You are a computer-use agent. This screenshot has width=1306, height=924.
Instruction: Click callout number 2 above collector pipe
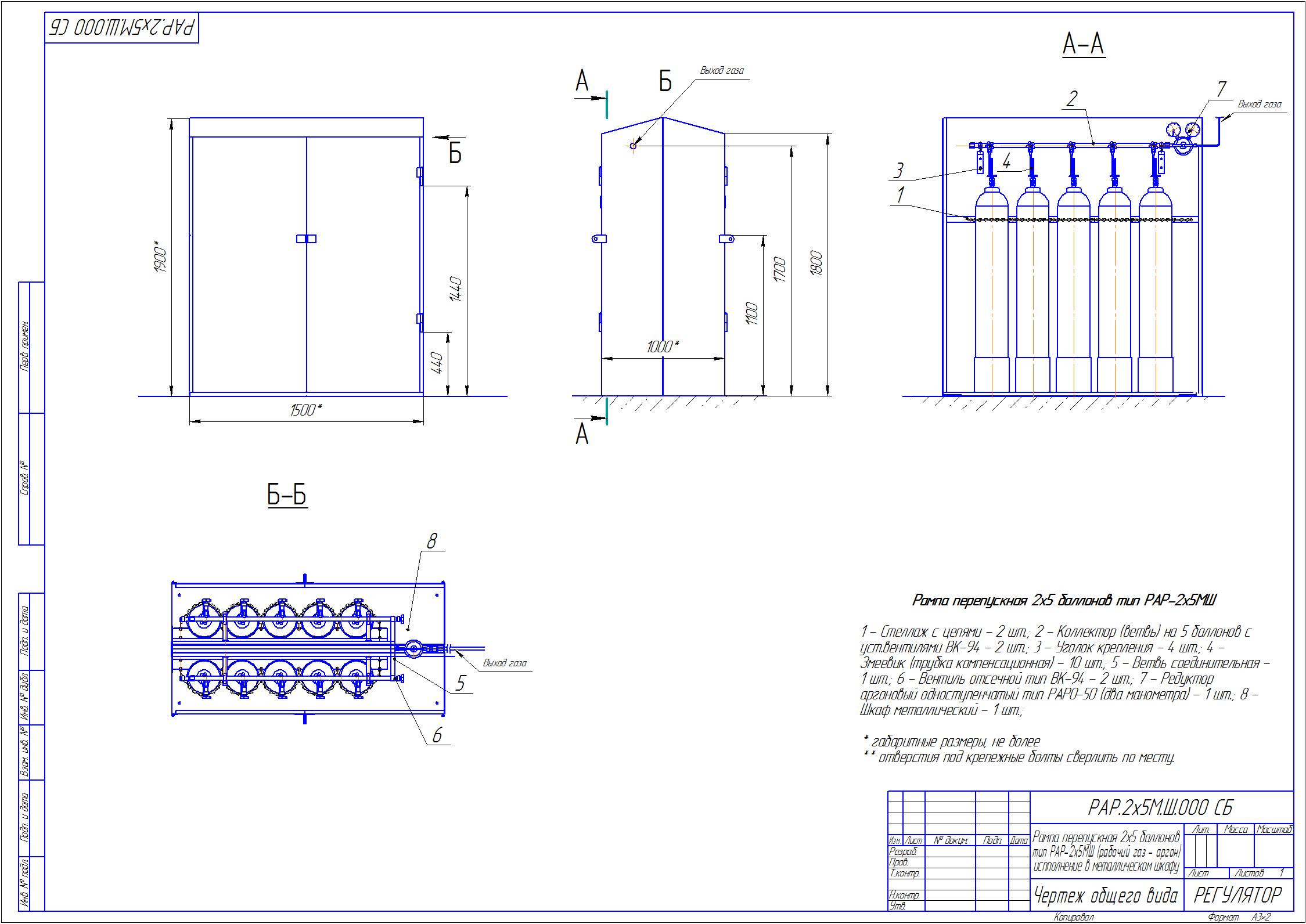pyautogui.click(x=1072, y=98)
